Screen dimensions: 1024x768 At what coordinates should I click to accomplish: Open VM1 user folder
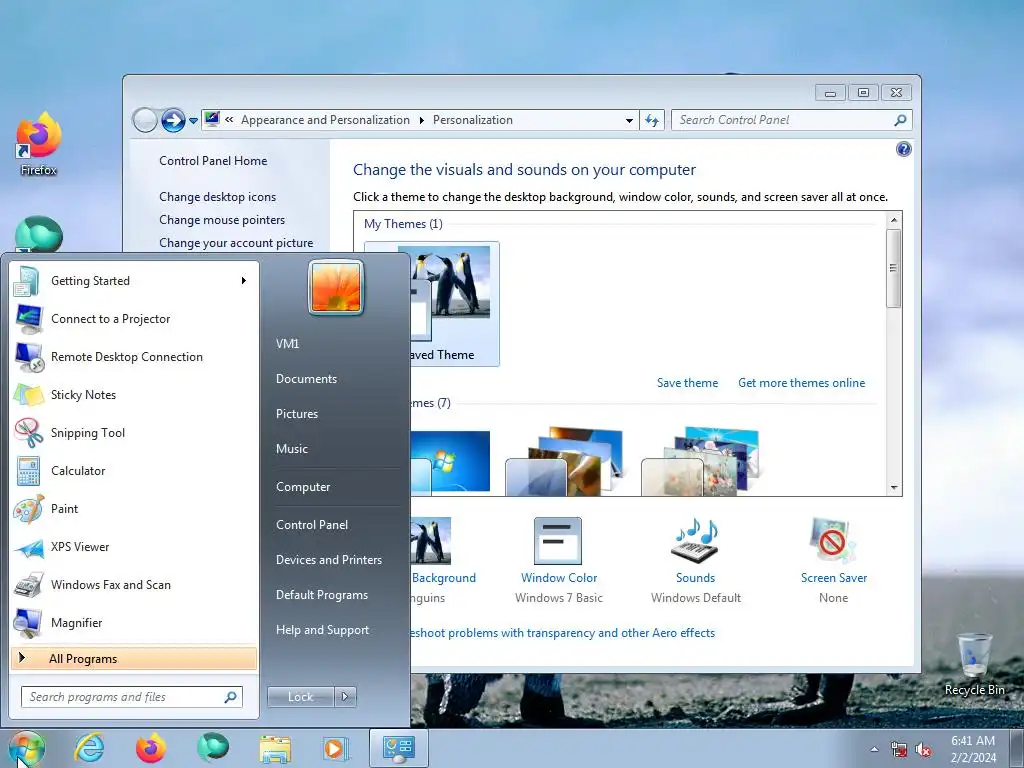[x=287, y=344]
